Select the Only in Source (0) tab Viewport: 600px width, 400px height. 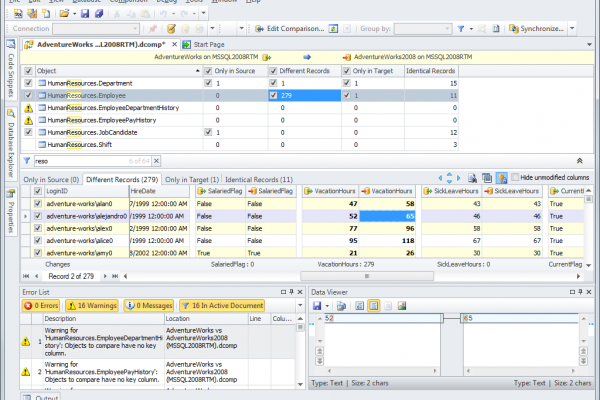[51, 180]
